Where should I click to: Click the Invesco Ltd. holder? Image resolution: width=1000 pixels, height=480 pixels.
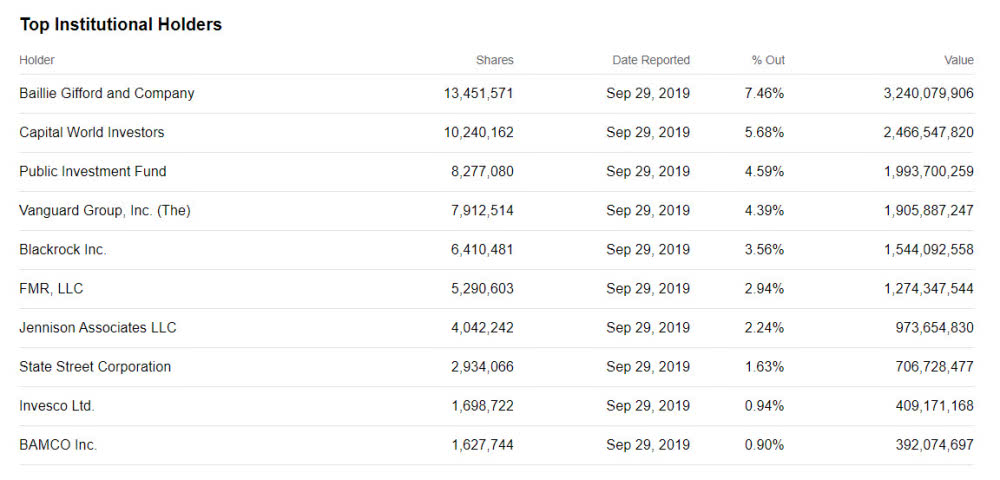(x=57, y=405)
